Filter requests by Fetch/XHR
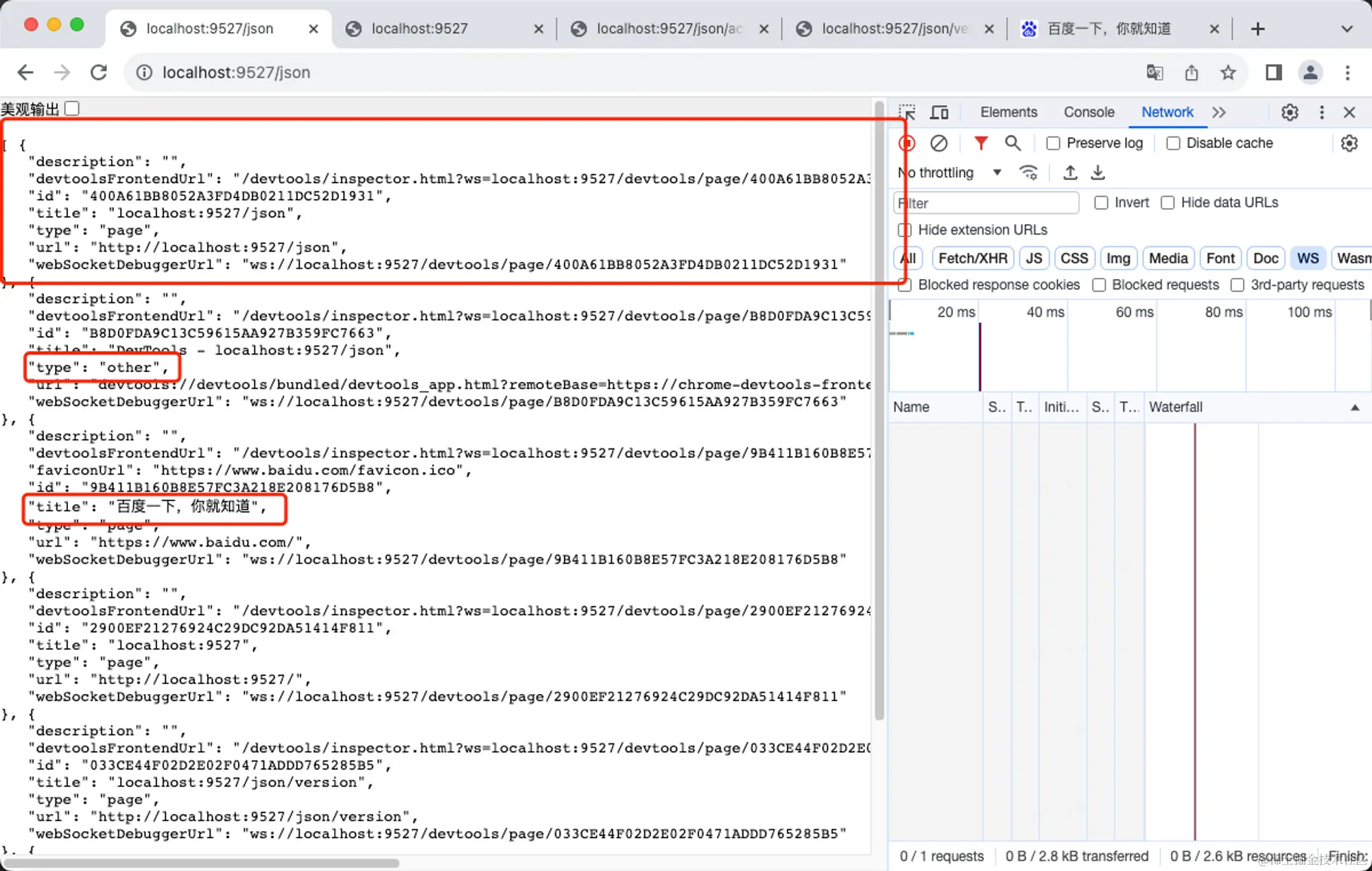The height and width of the screenshot is (871, 1372). point(972,259)
